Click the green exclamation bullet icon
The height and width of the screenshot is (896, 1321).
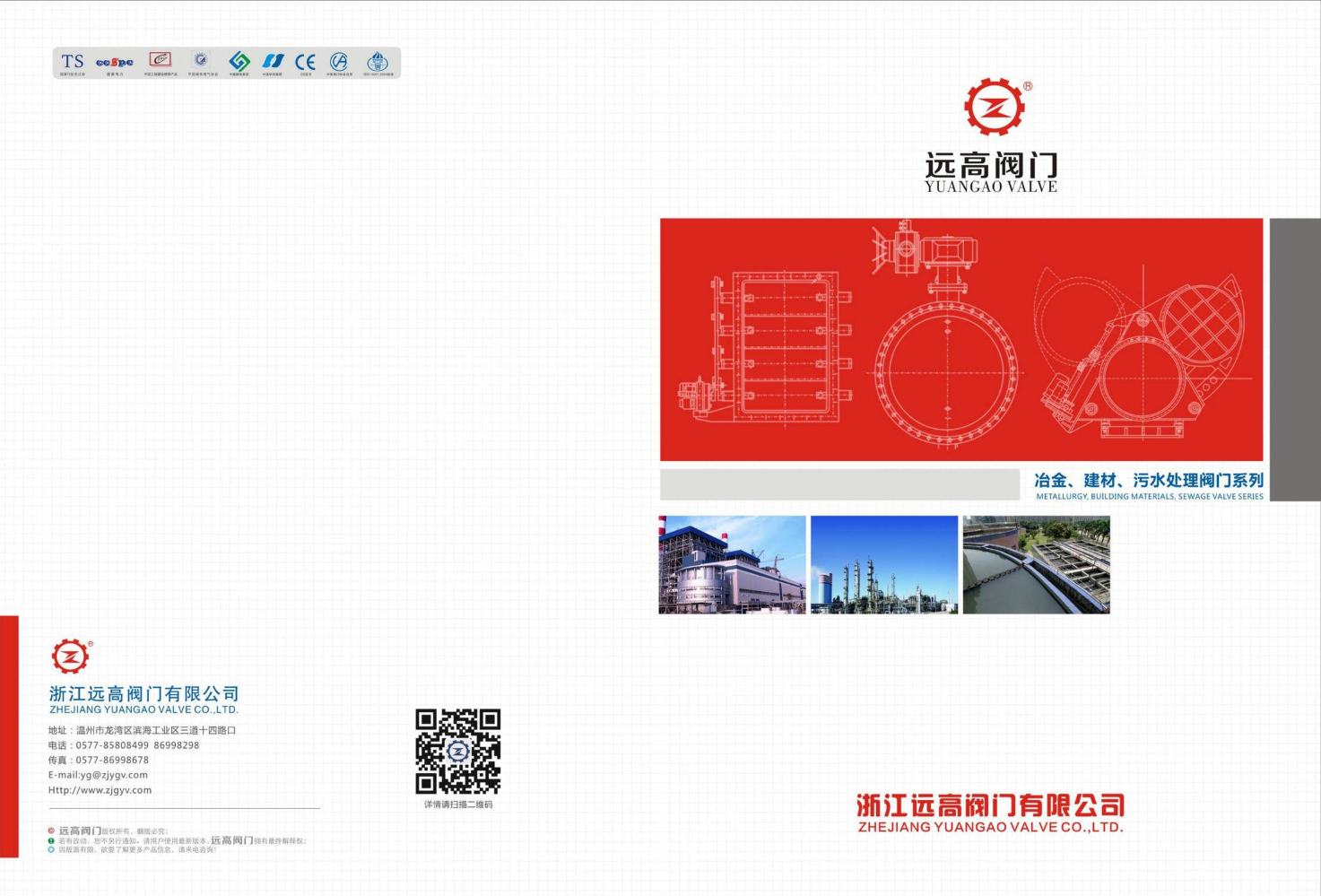pos(51,840)
